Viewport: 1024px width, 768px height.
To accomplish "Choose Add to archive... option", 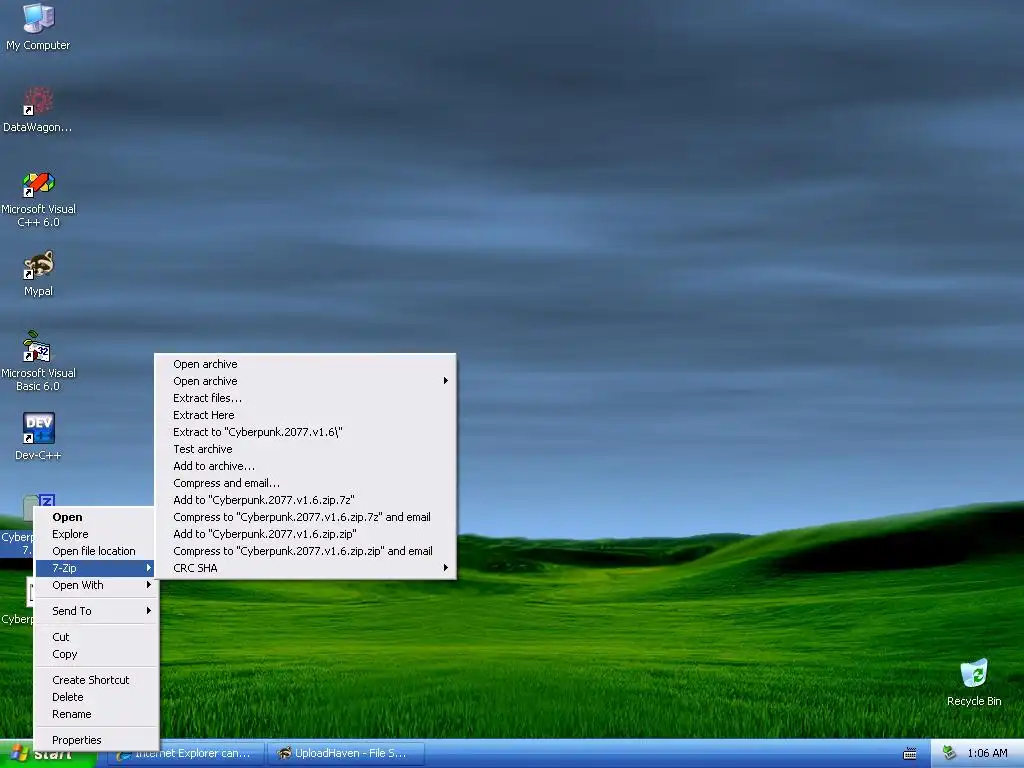I will pyautogui.click(x=305, y=466).
